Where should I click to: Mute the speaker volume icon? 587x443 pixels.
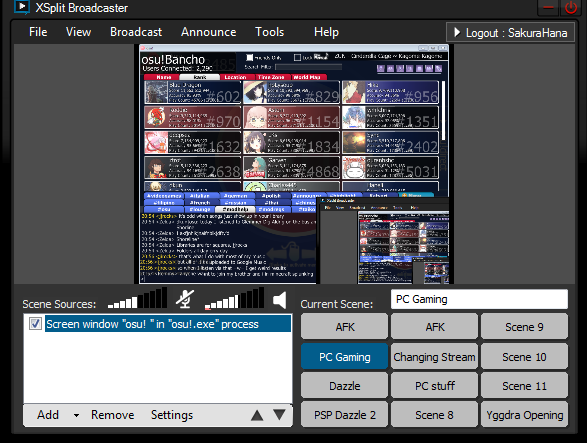(x=280, y=300)
